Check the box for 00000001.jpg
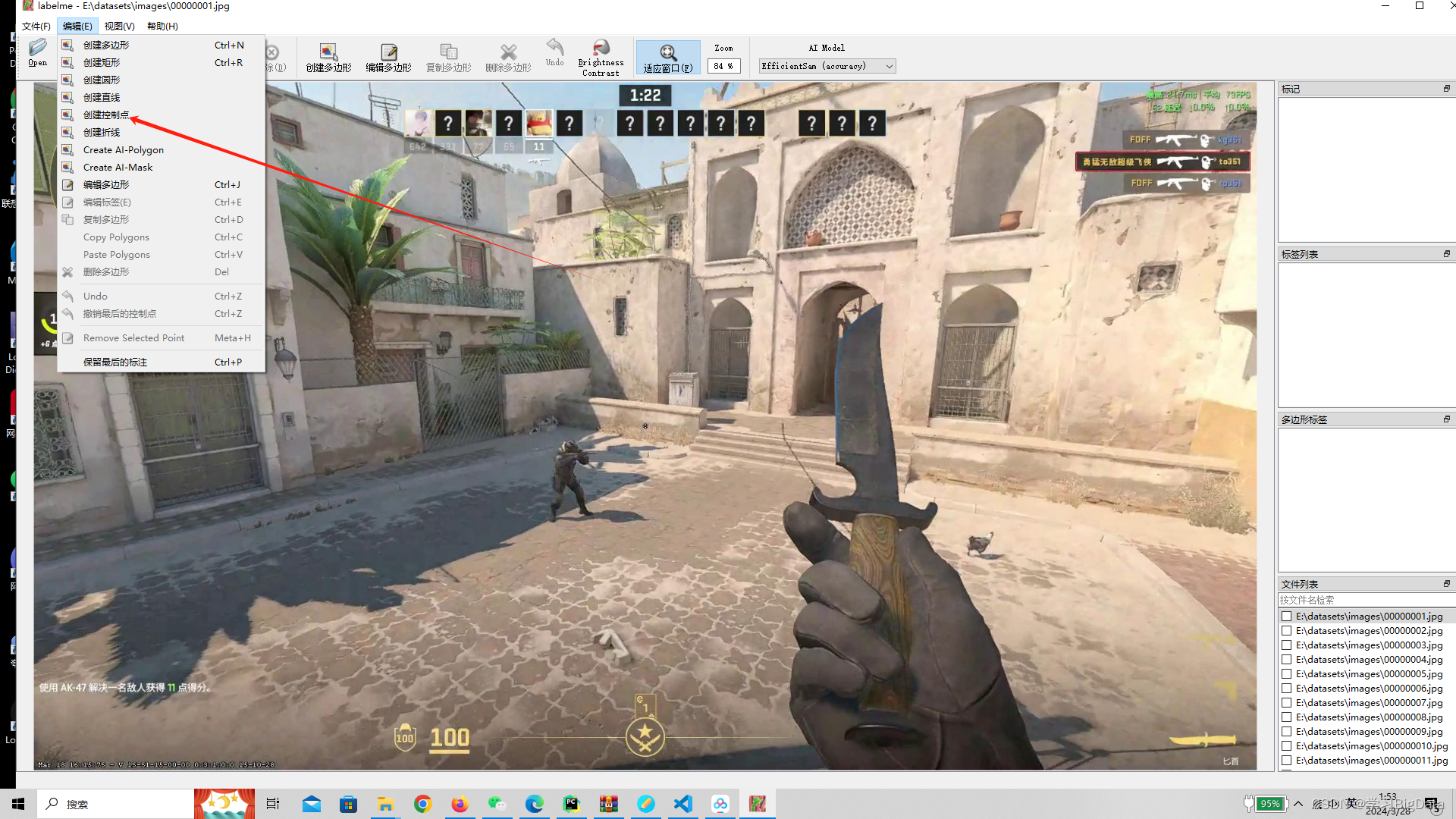This screenshot has height=819, width=1456. click(x=1287, y=617)
